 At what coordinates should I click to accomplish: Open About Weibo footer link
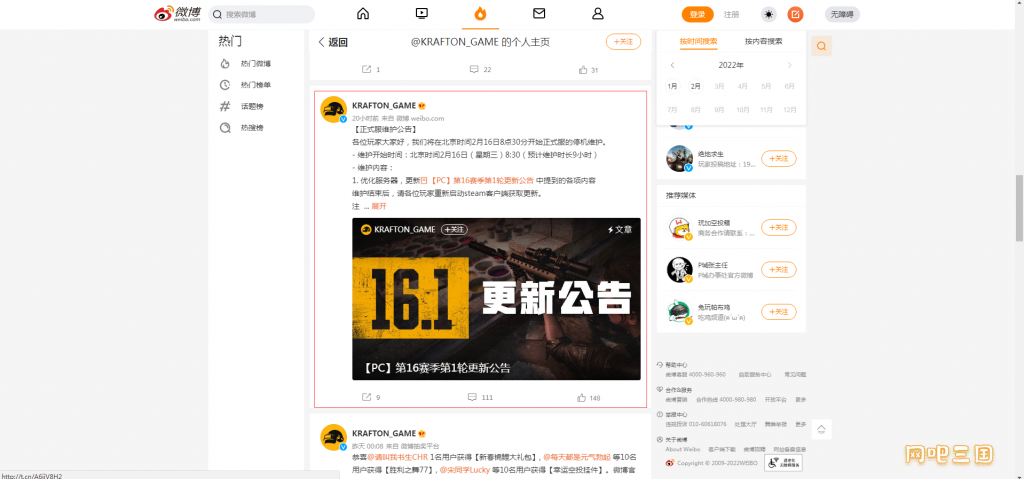click(682, 450)
